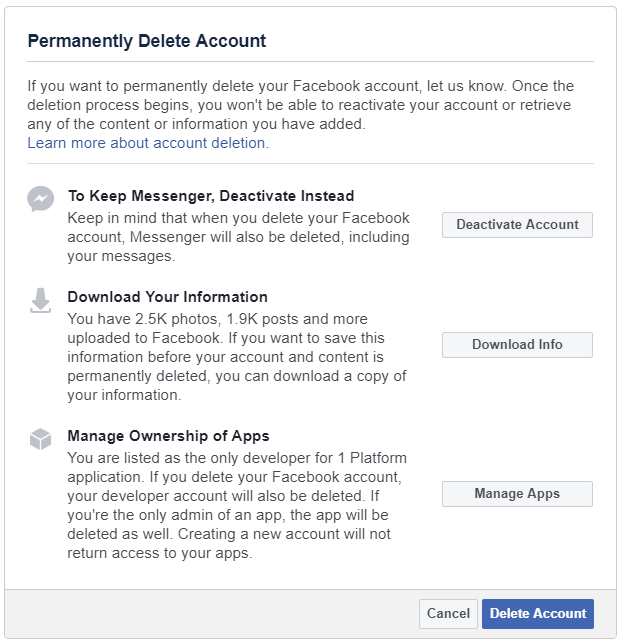Click the divider line above the Messenger section
Viewport: 622px width, 644px height.
click(311, 163)
